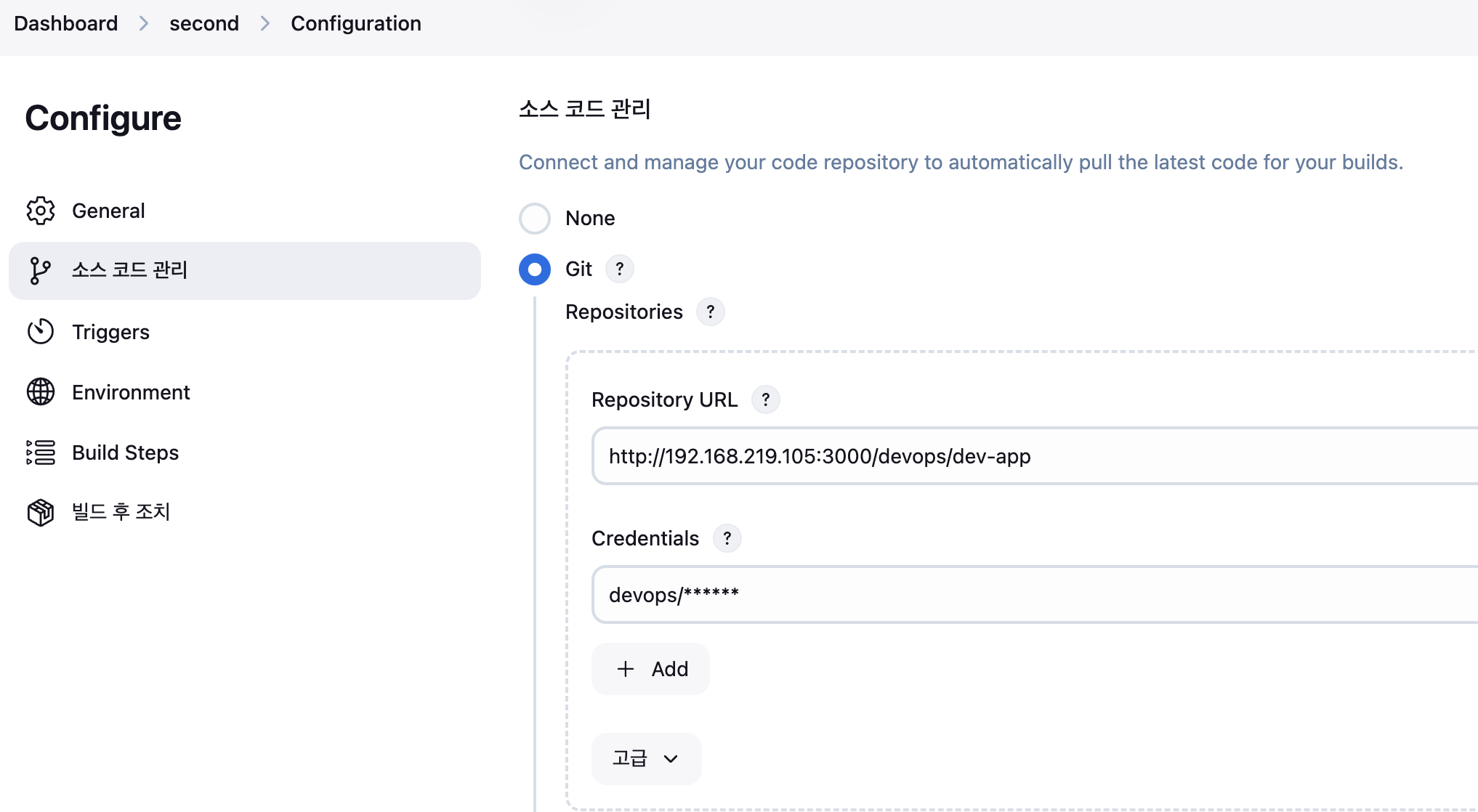Click the Add credentials button
Viewport: 1478px width, 812px height.
tap(650, 669)
